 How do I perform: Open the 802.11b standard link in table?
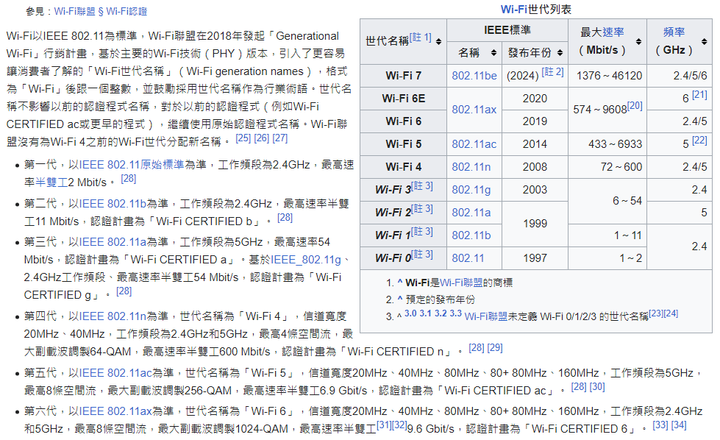(x=471, y=236)
